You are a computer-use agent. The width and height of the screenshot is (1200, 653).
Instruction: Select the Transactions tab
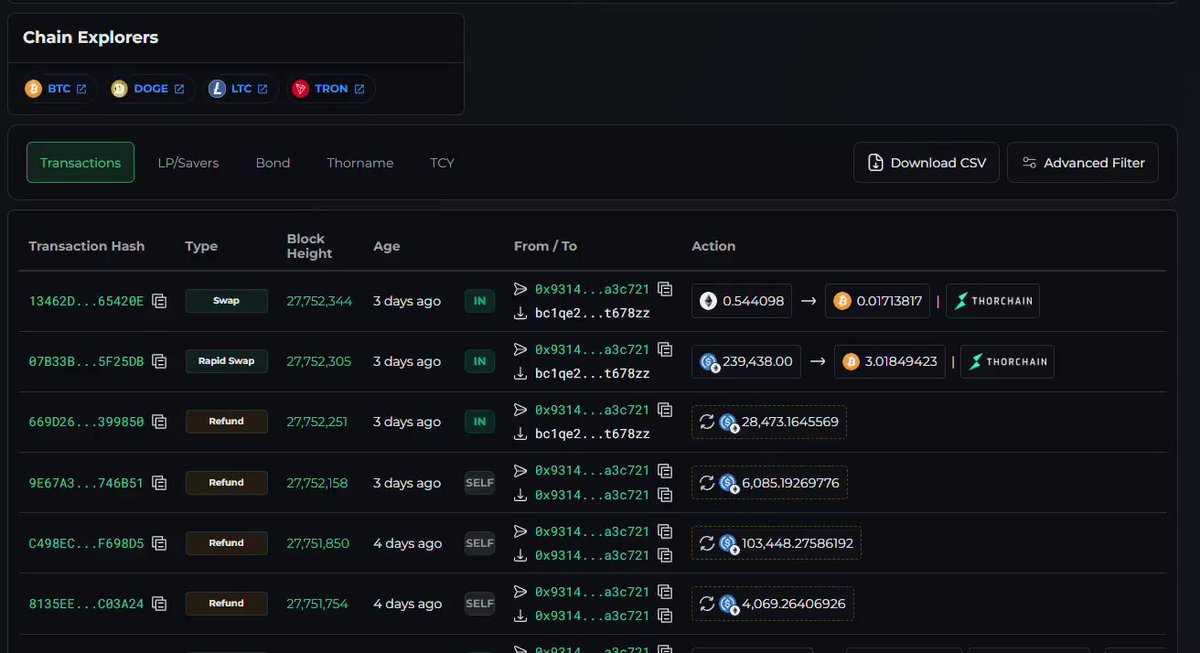[80, 163]
